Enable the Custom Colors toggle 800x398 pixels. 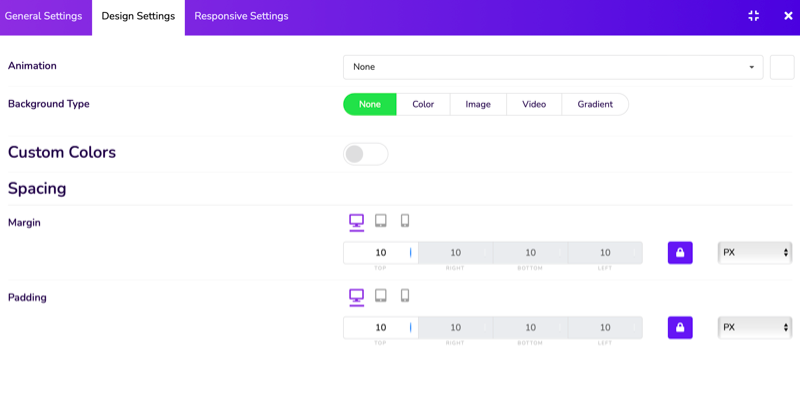(366, 154)
